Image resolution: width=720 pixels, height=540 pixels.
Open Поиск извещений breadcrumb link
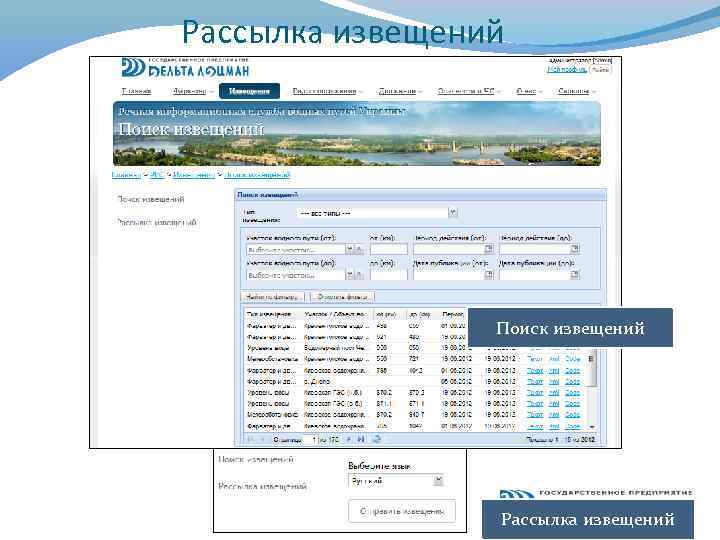tap(257, 174)
